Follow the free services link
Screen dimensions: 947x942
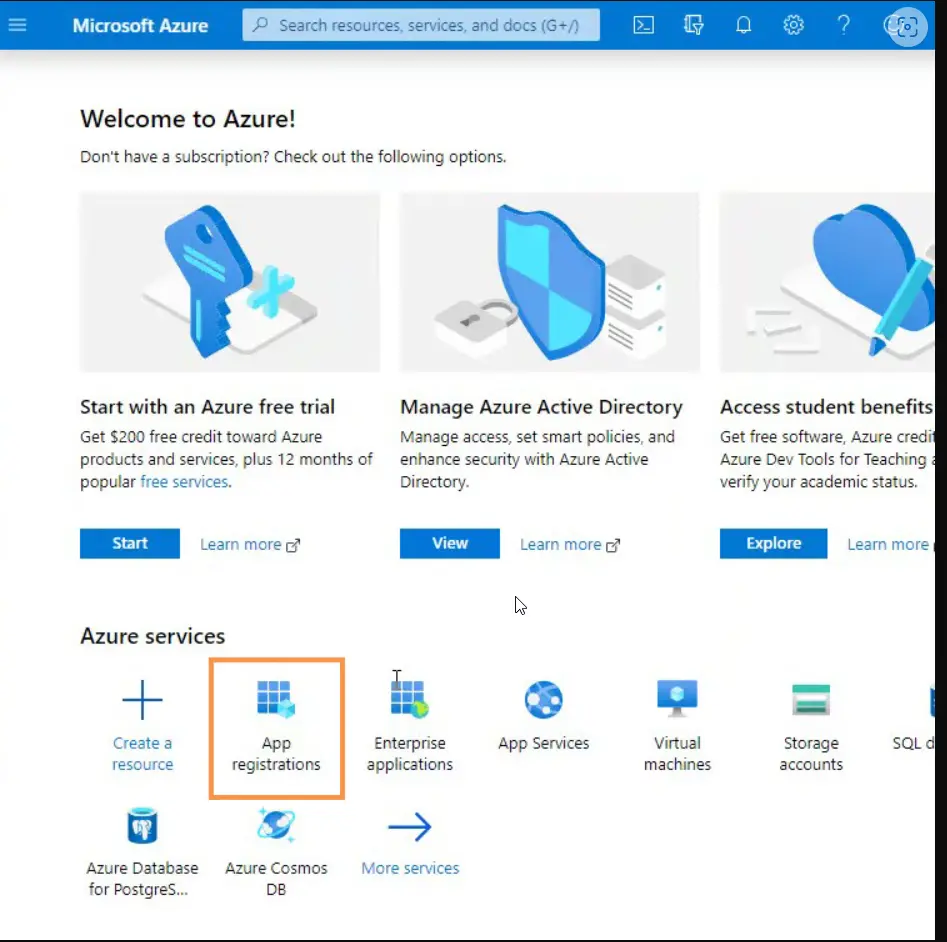pos(184,482)
